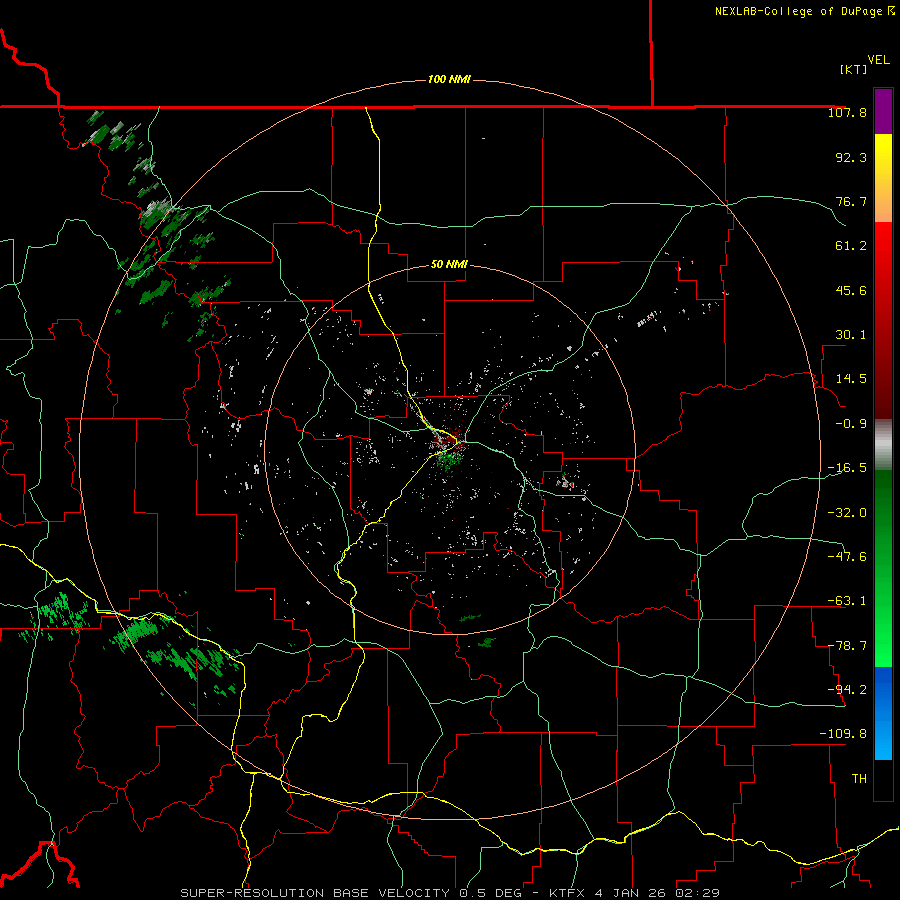Click the -0.9 velocity scale value
This screenshot has height=900, width=900.
851,424
